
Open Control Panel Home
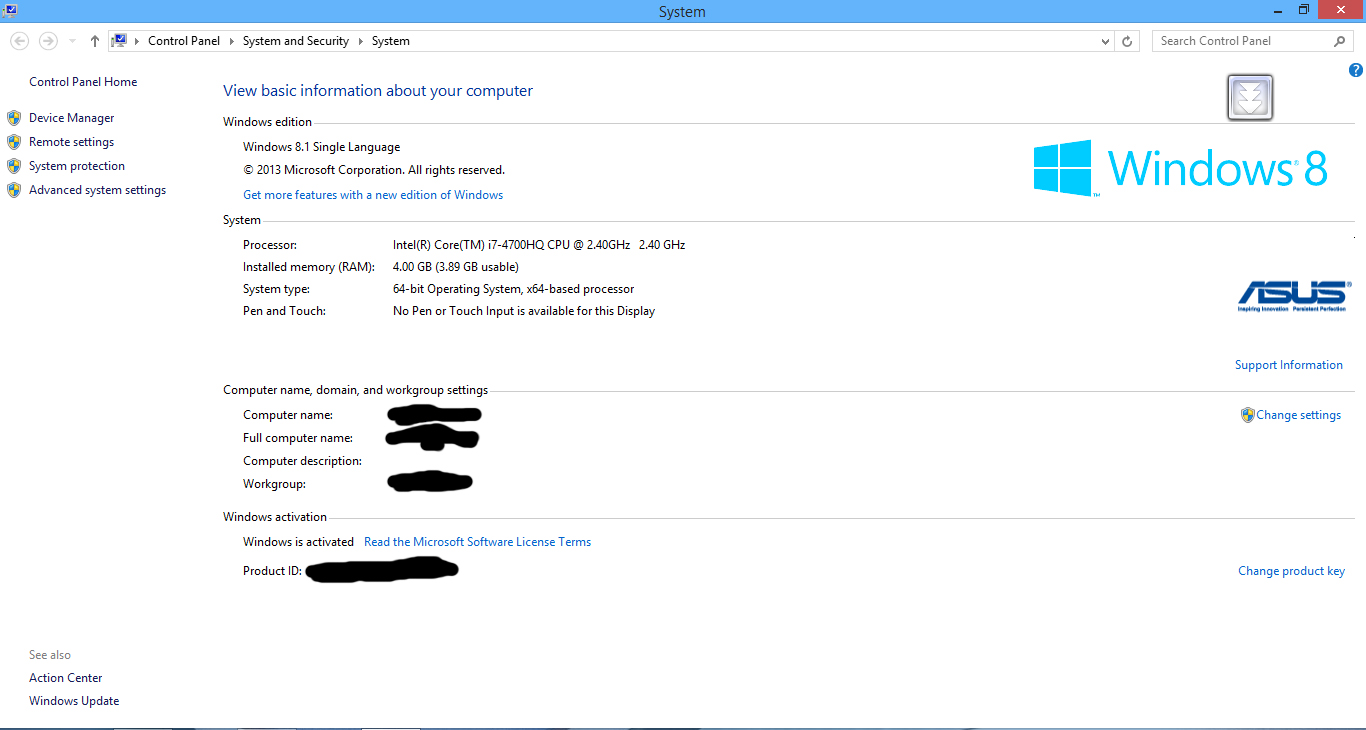pyautogui.click(x=83, y=82)
